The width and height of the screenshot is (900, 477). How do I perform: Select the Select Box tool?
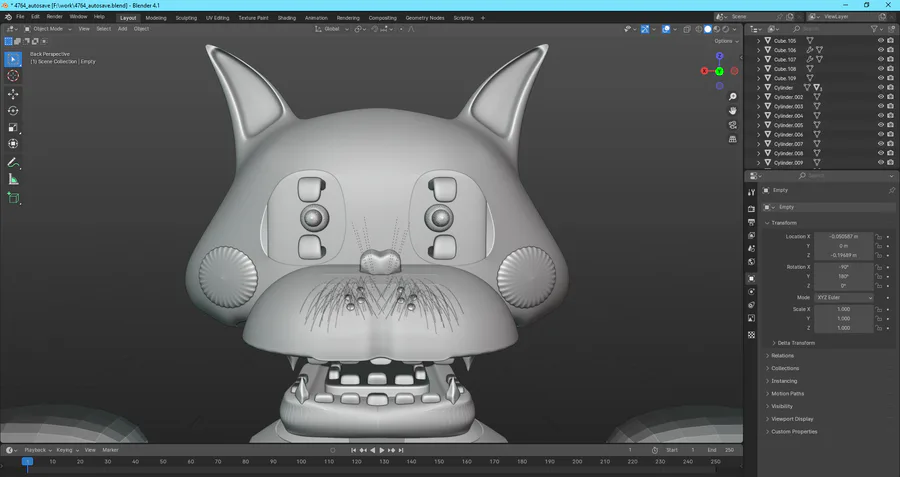pyautogui.click(x=13, y=59)
